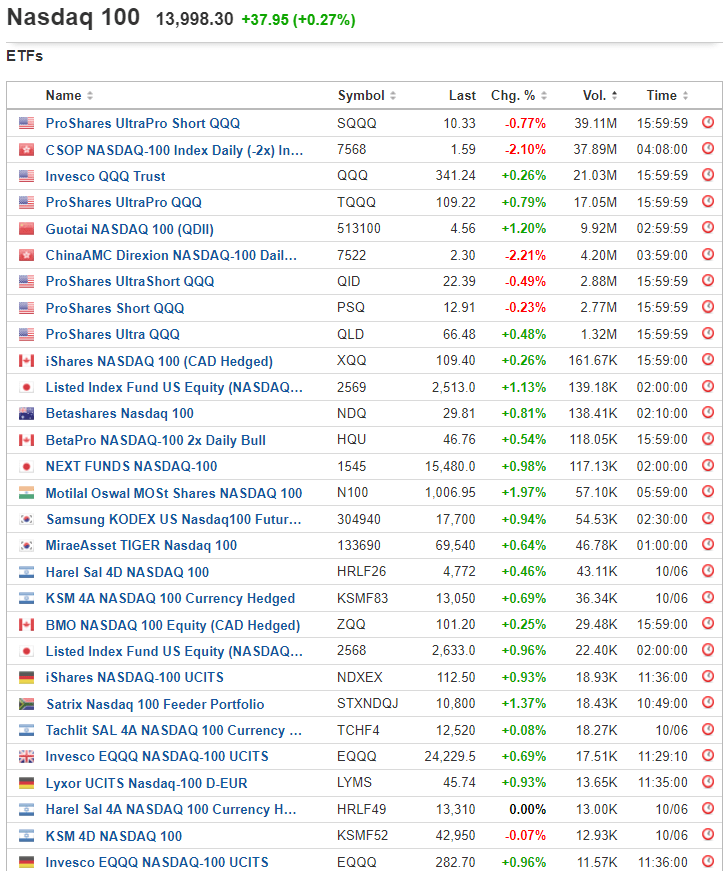The height and width of the screenshot is (871, 728).
Task: Click the US flag beside ProShares UltraPro QQQ
Action: (26, 202)
